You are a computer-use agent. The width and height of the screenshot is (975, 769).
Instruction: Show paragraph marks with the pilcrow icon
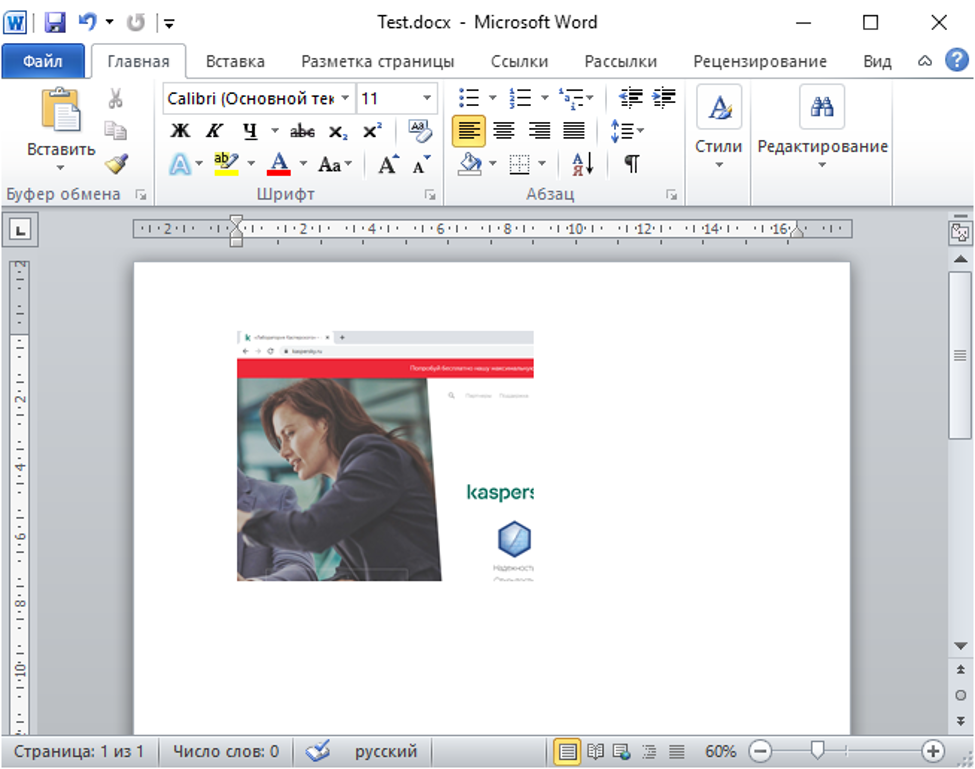pyautogui.click(x=631, y=164)
